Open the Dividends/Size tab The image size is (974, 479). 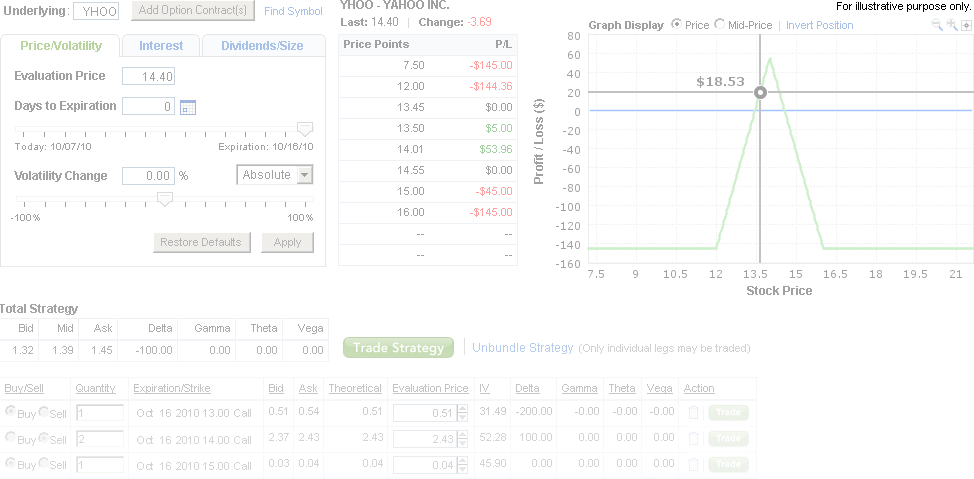click(262, 46)
